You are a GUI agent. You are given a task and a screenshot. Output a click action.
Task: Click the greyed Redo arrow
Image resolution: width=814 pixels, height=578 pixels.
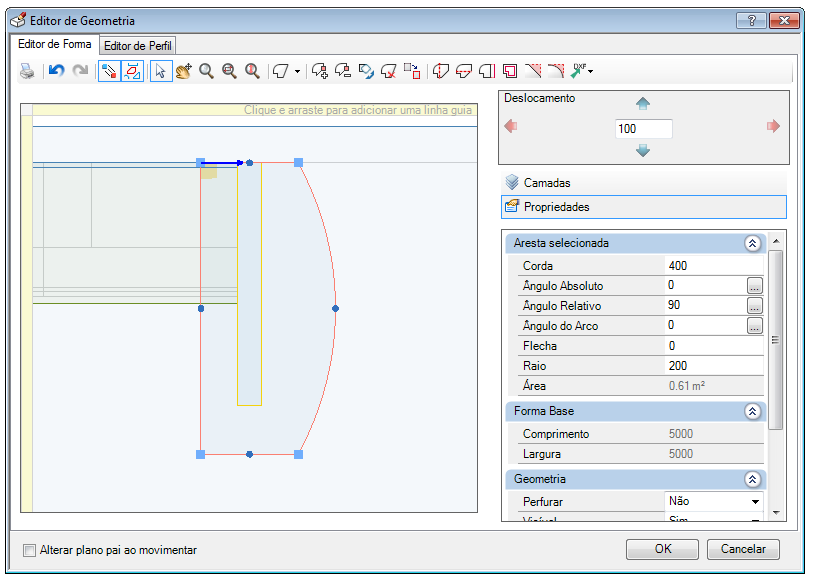click(80, 71)
